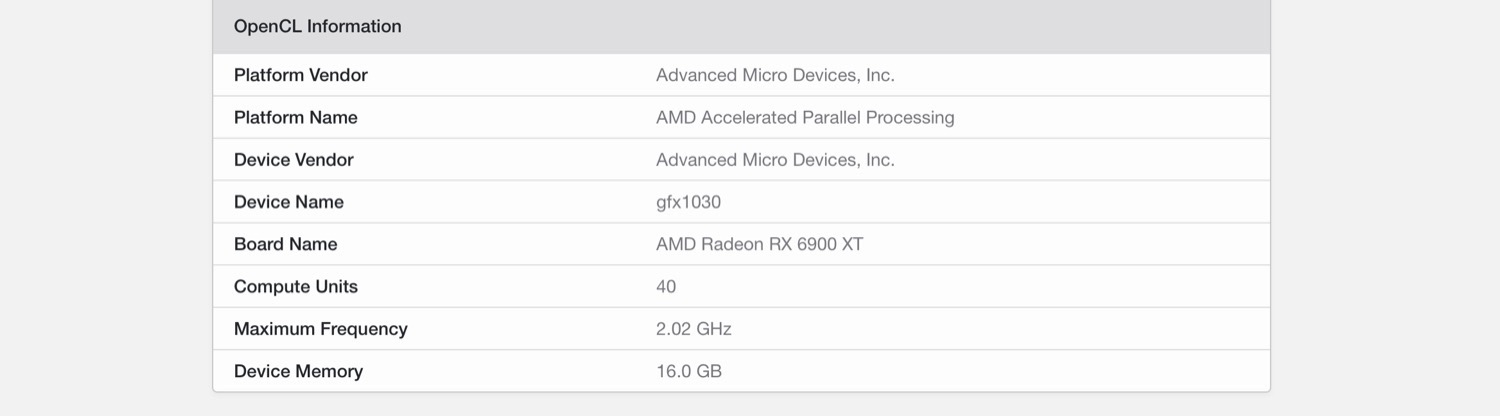Click the Device Vendor label
Viewport: 1500px width, 416px height.
(x=293, y=160)
